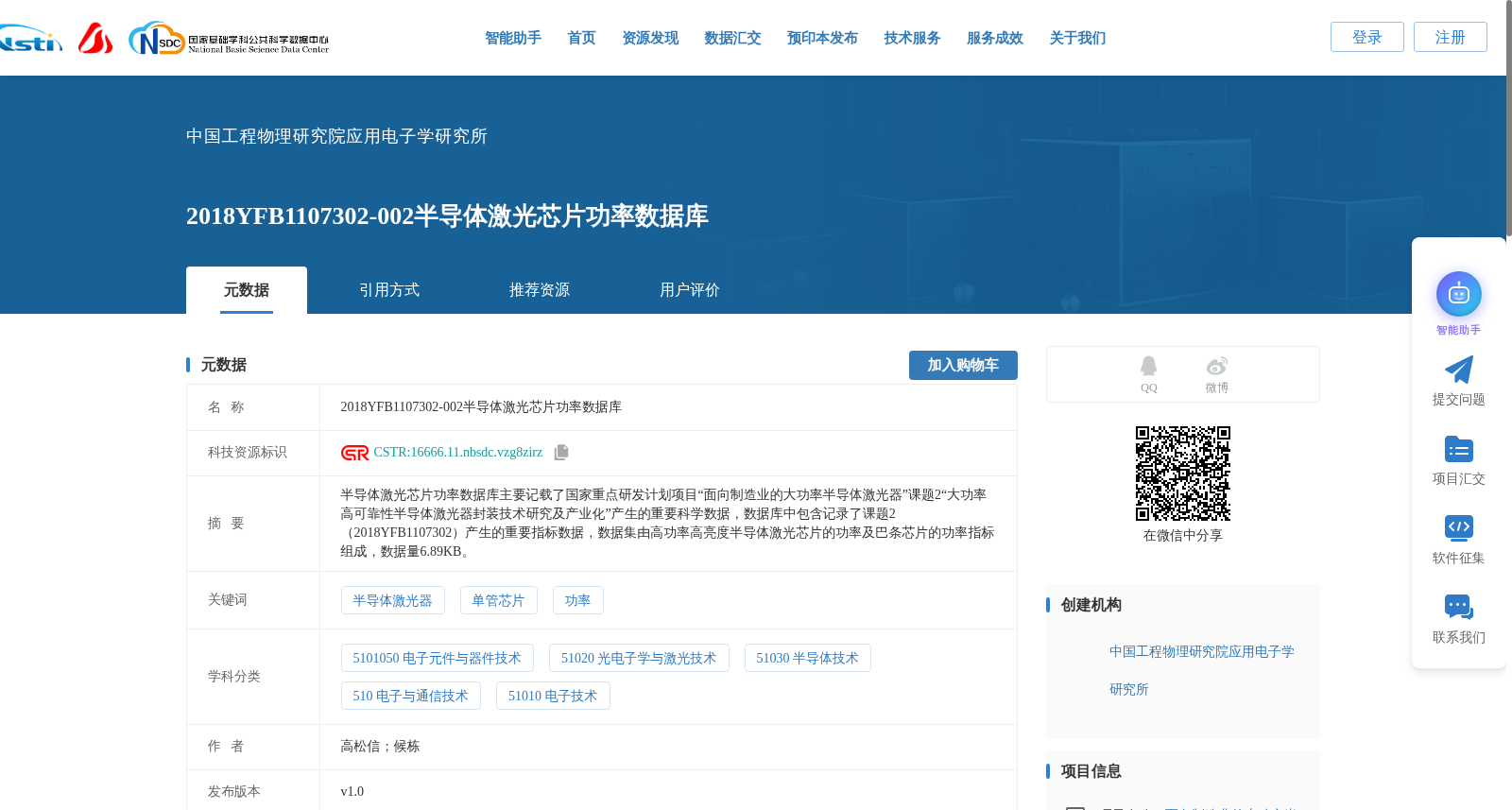The image size is (1512, 810).
Task: Select the 元数据 tab
Action: [247, 290]
